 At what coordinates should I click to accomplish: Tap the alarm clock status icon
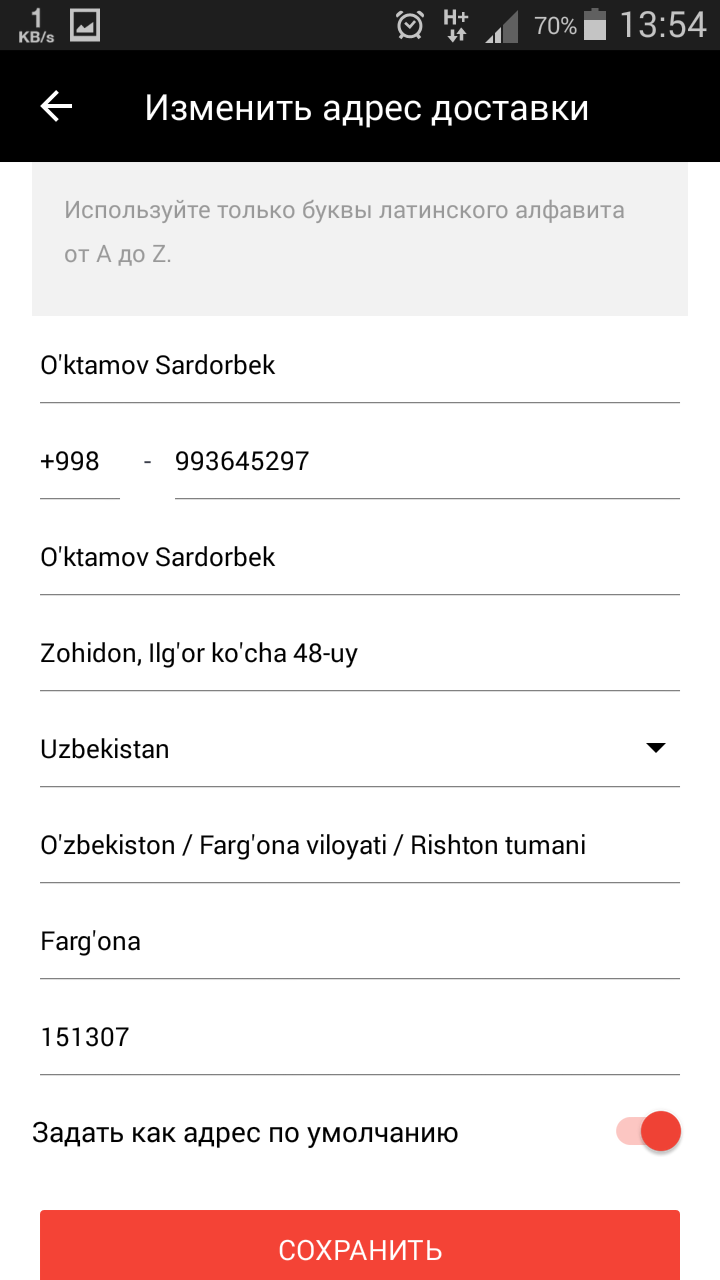[410, 25]
